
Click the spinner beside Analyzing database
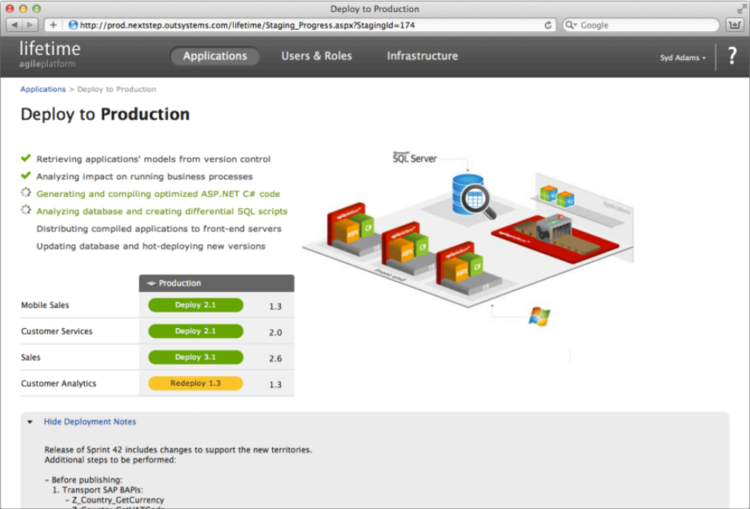[26, 210]
